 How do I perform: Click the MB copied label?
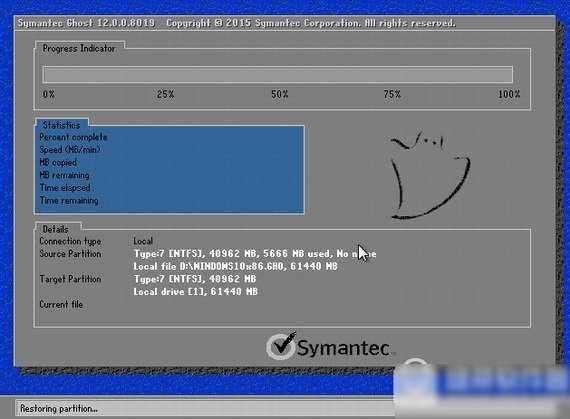tap(58, 162)
